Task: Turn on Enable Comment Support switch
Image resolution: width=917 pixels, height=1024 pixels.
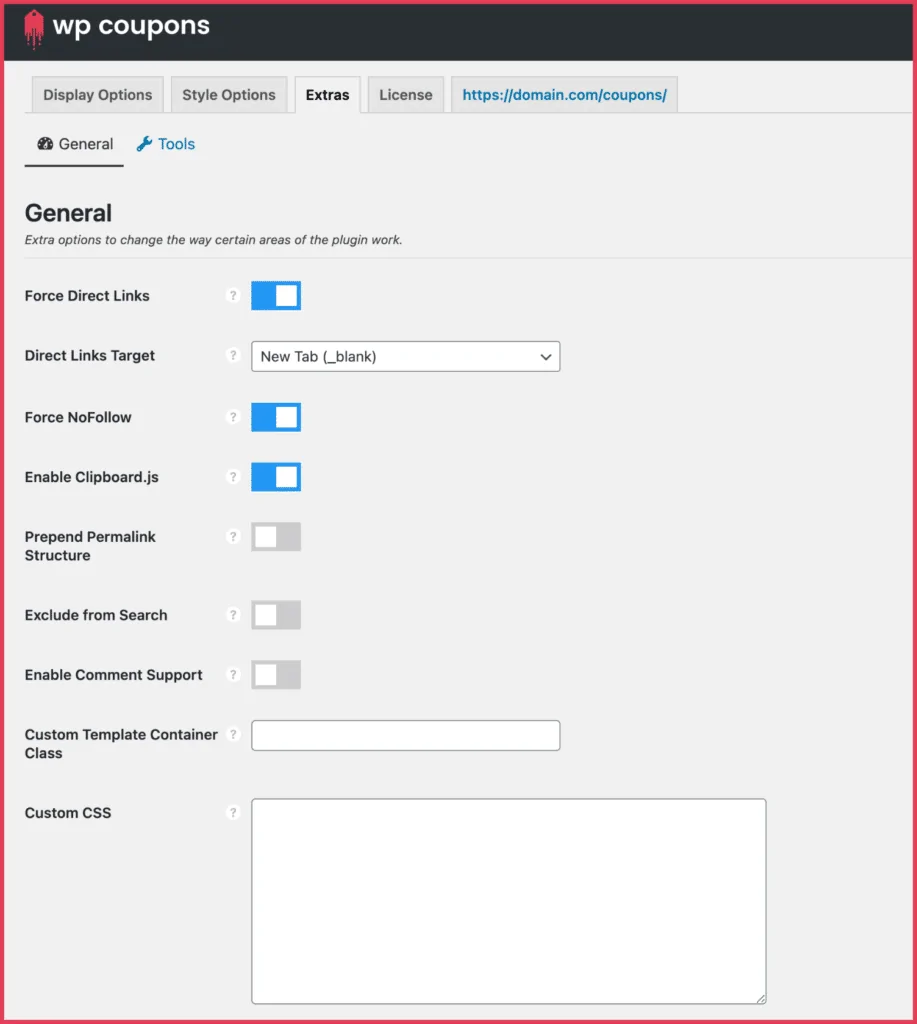Action: tap(276, 675)
